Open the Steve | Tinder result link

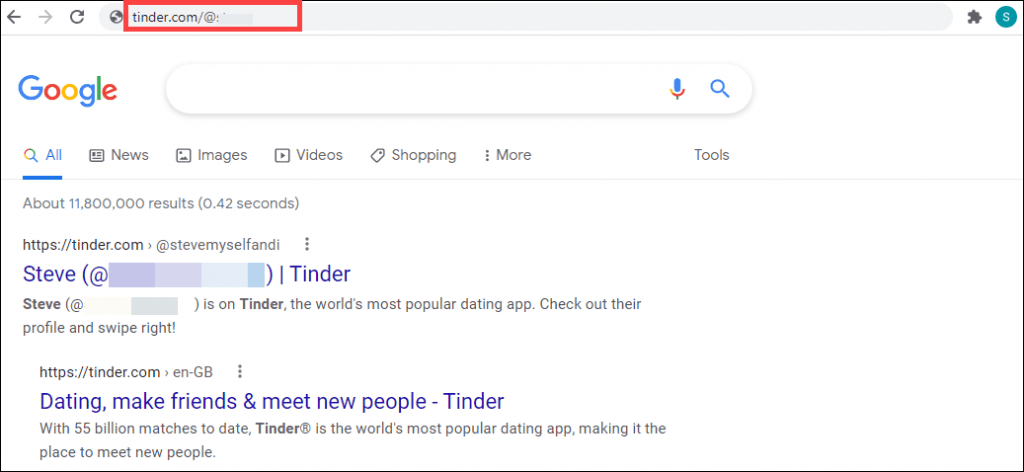[x=186, y=274]
